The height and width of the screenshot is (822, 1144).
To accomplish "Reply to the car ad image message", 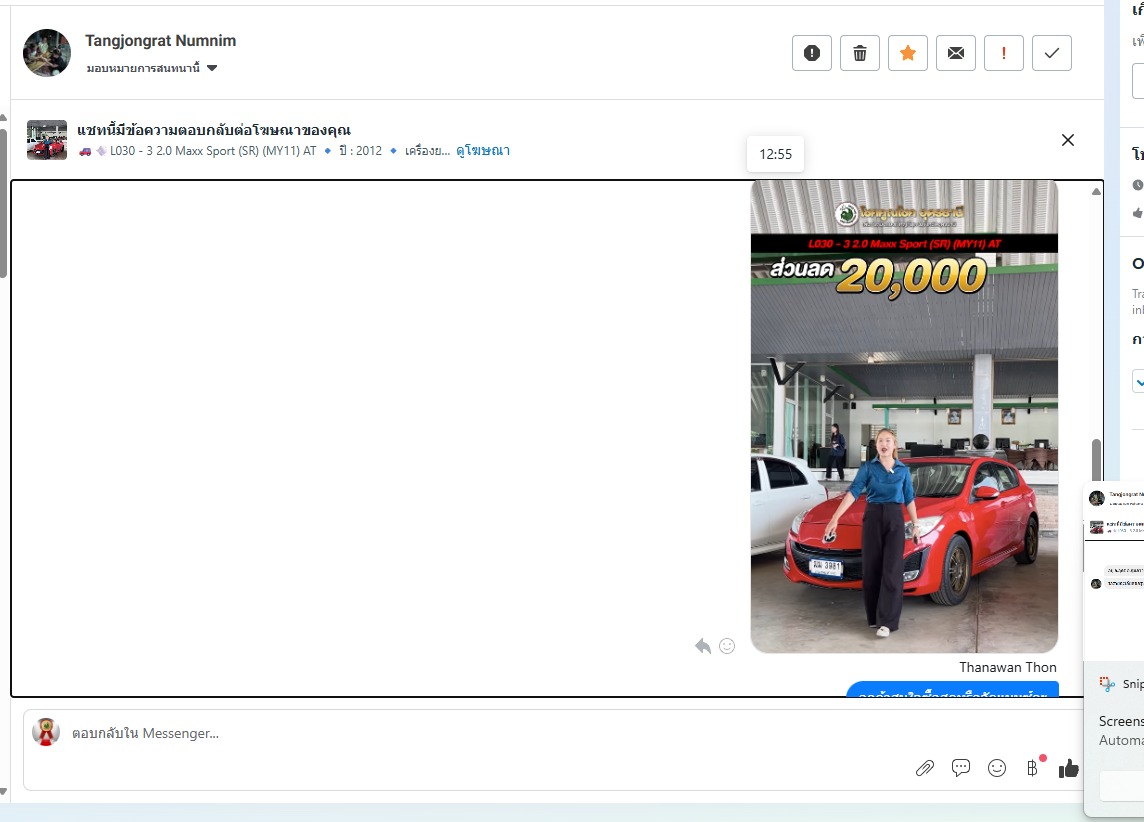I will 703,646.
